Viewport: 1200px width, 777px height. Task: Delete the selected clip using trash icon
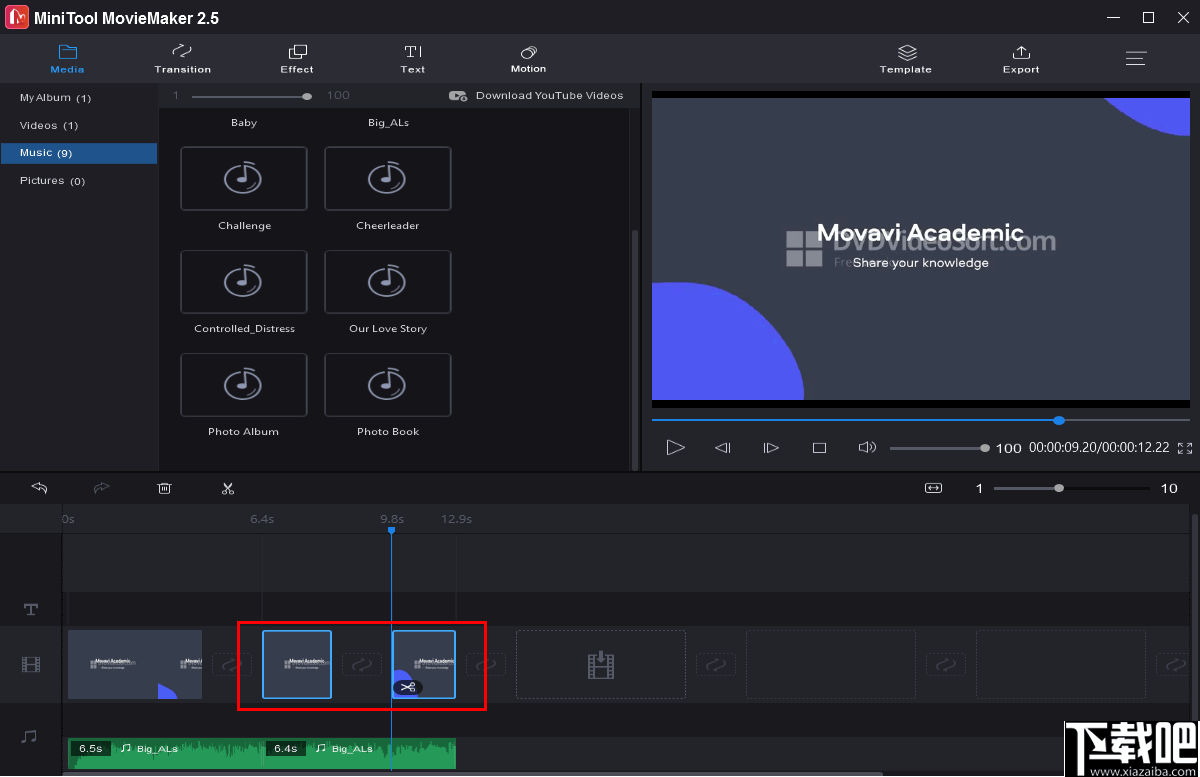click(164, 488)
